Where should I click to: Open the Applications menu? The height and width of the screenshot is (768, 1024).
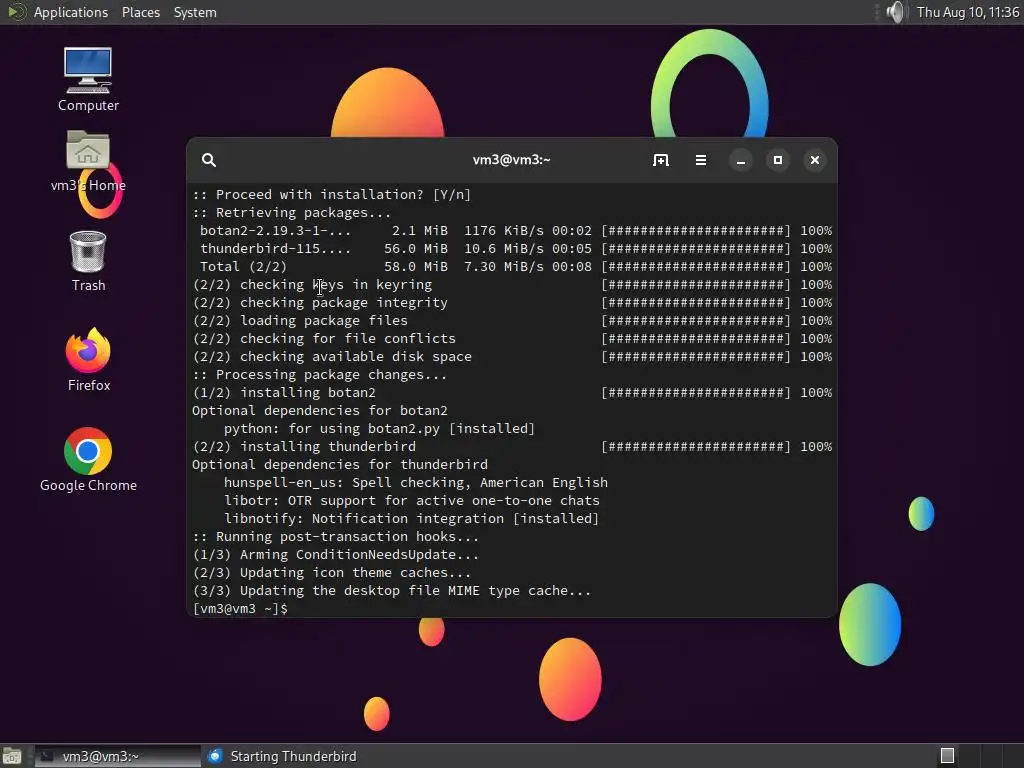pos(71,12)
